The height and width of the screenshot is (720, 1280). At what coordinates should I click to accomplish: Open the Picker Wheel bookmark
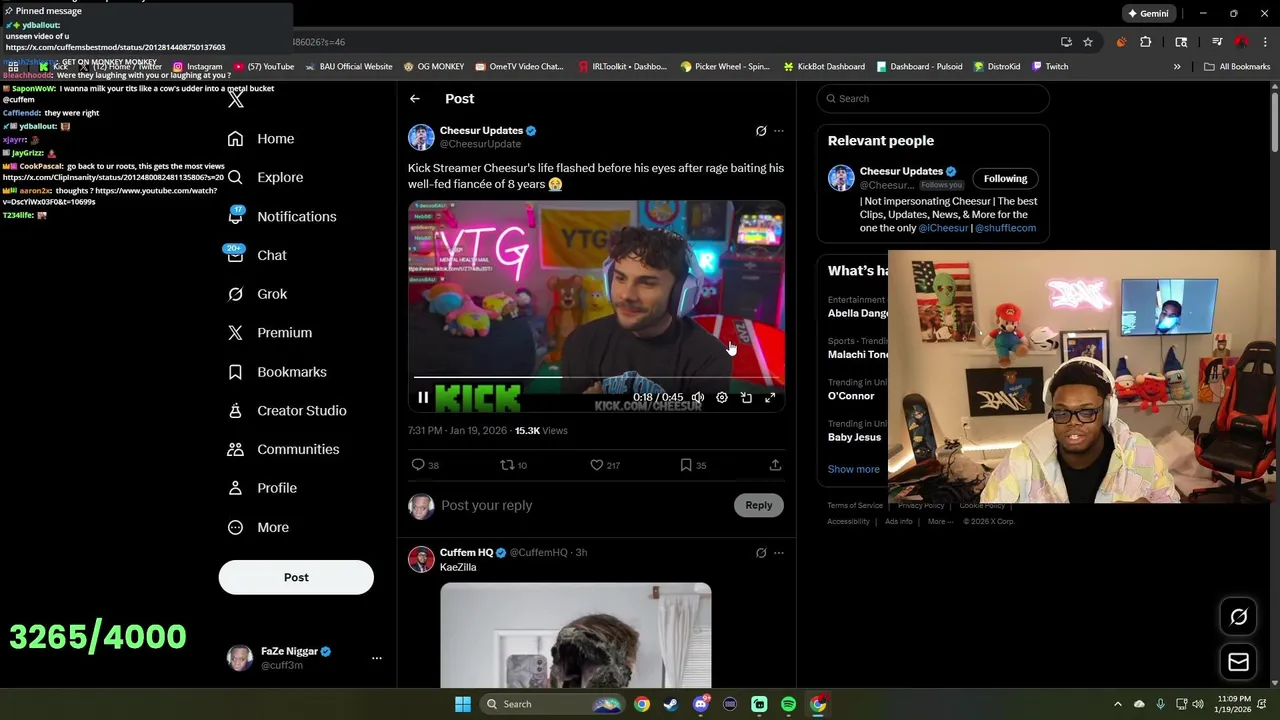(725, 67)
